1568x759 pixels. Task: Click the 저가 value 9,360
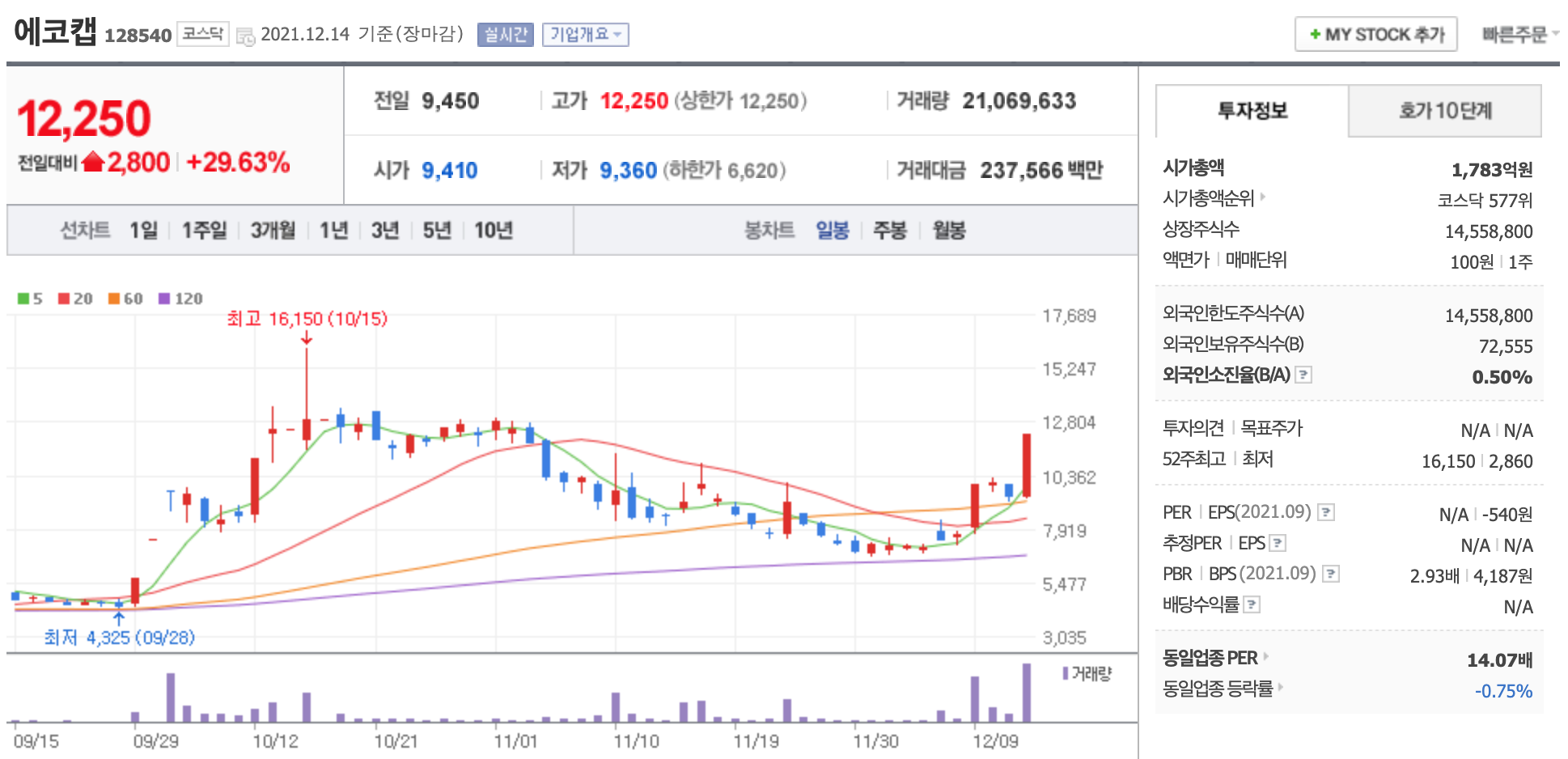pyautogui.click(x=628, y=171)
